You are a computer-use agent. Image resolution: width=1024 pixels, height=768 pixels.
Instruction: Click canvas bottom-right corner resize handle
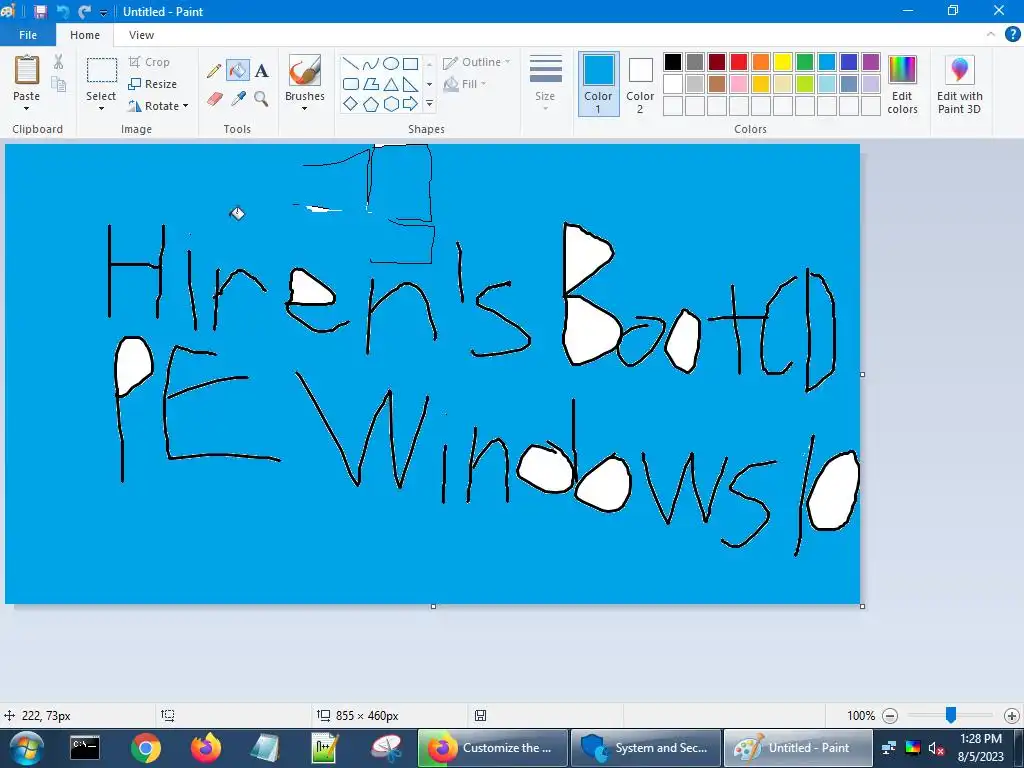pyautogui.click(x=863, y=607)
